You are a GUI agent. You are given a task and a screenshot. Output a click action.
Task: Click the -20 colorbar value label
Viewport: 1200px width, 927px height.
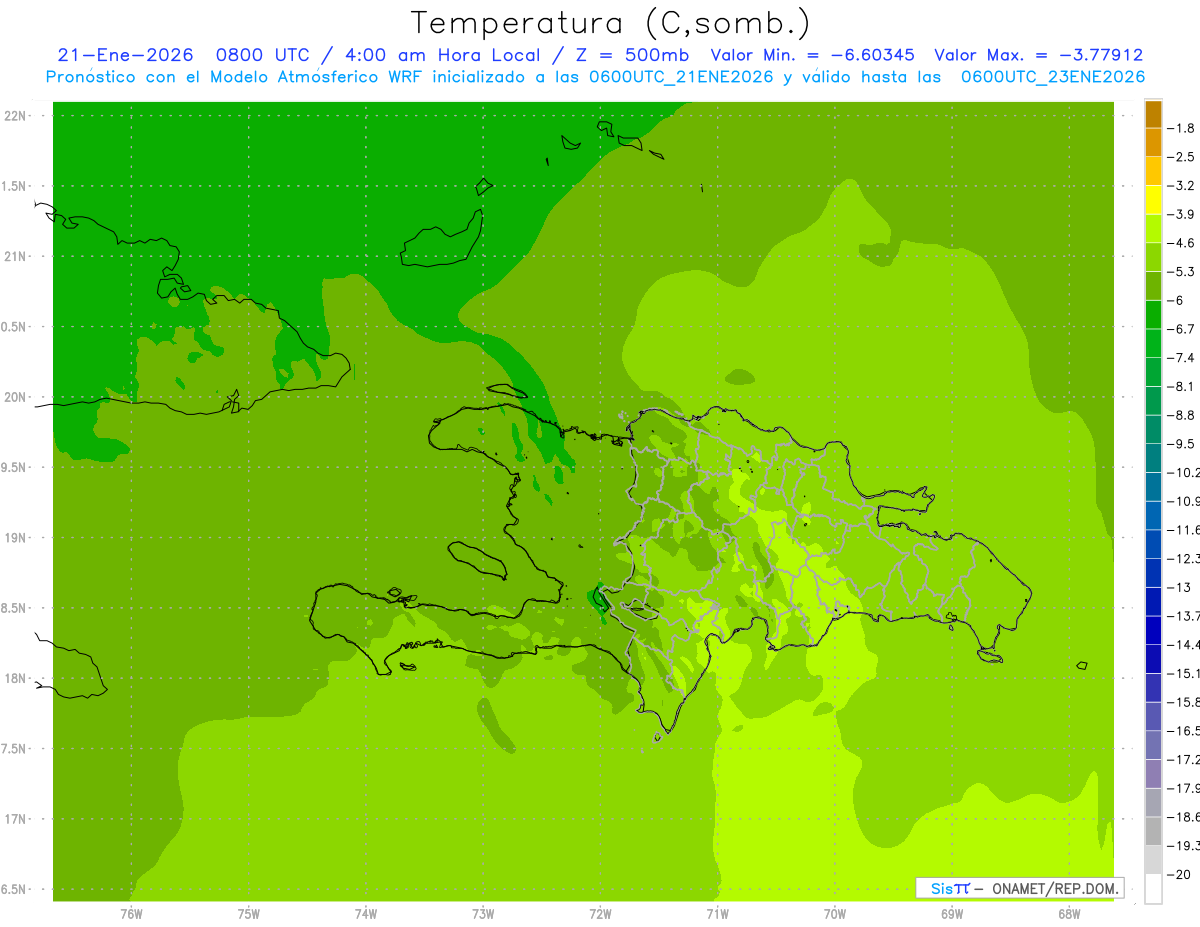[x=1180, y=874]
